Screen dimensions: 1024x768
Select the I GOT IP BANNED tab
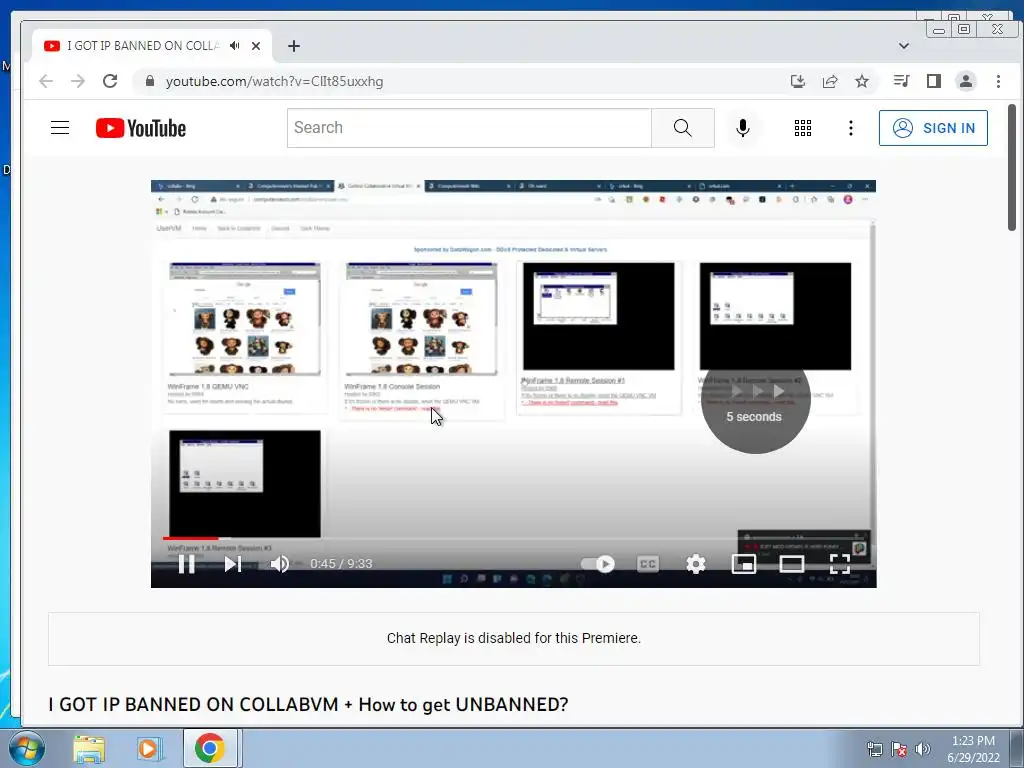pos(142,46)
